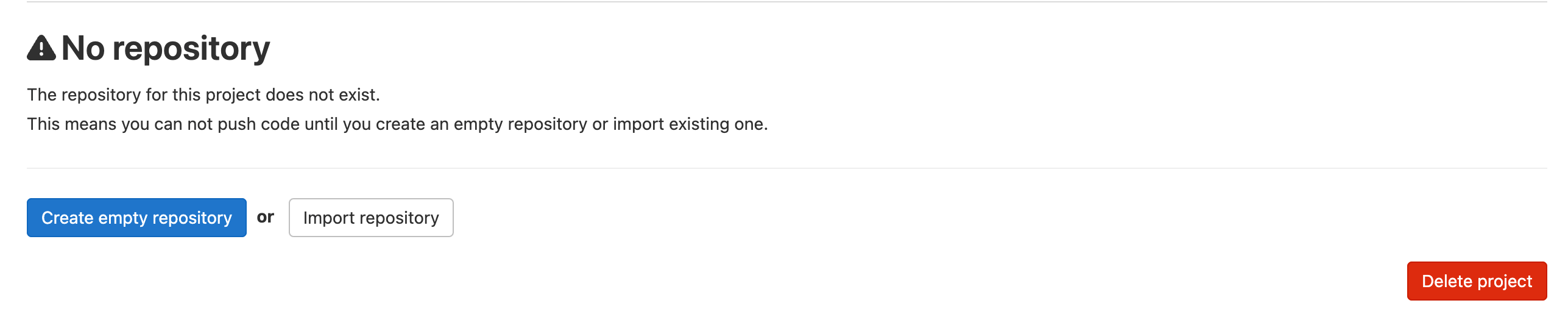
Task: Click the word 'No' in the heading
Action: coord(83,48)
